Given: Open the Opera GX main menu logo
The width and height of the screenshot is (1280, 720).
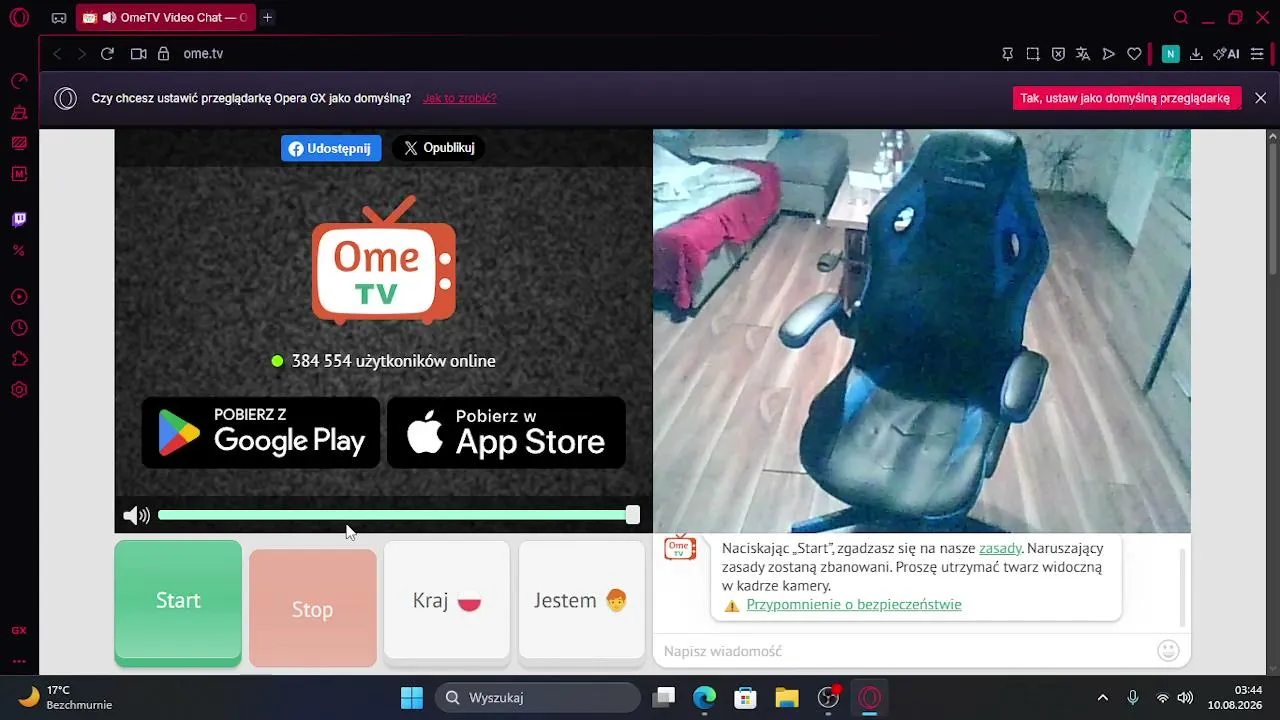Looking at the screenshot, I should tap(19, 17).
